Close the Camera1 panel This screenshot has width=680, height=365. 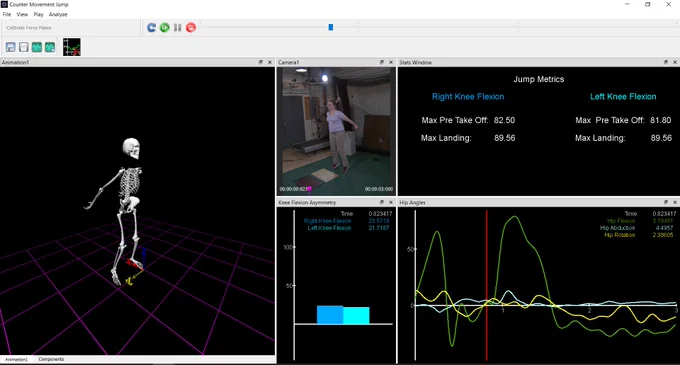point(391,62)
